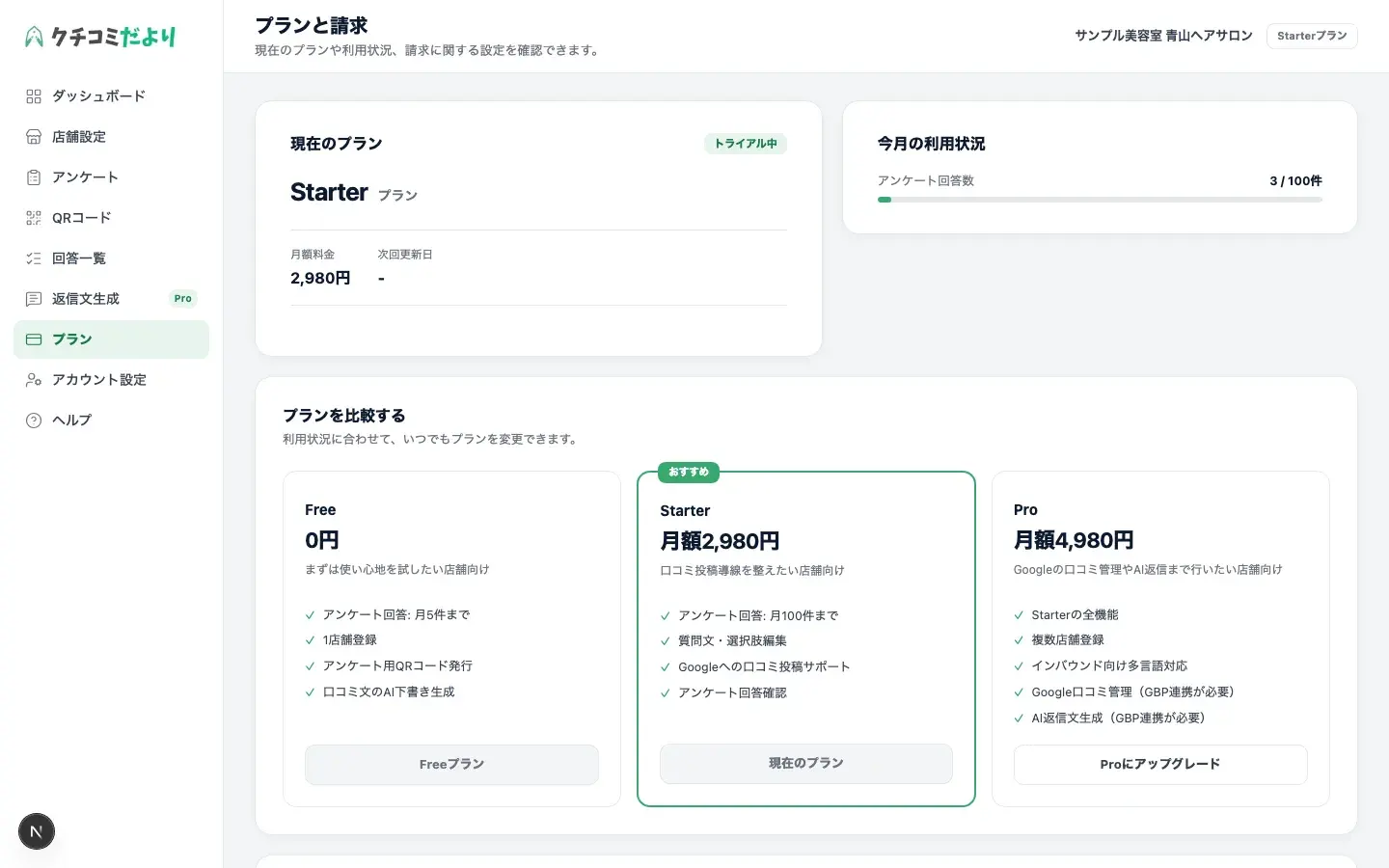Click the 月額4,980円 Pro price
Screen dimensions: 1389x868
1074,540
